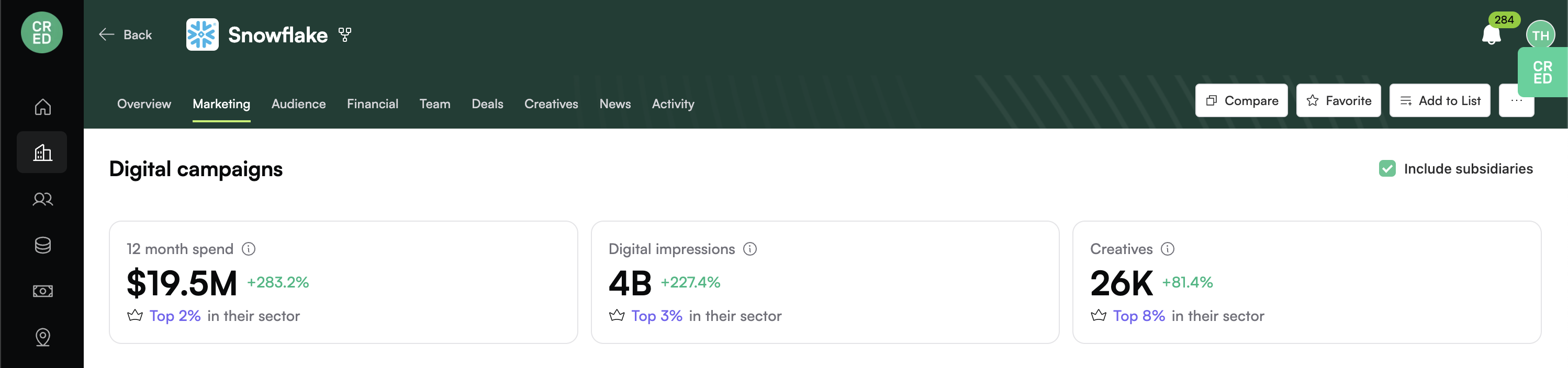Switch to the Financial tab
This screenshot has width=1568, height=368.
click(x=373, y=104)
